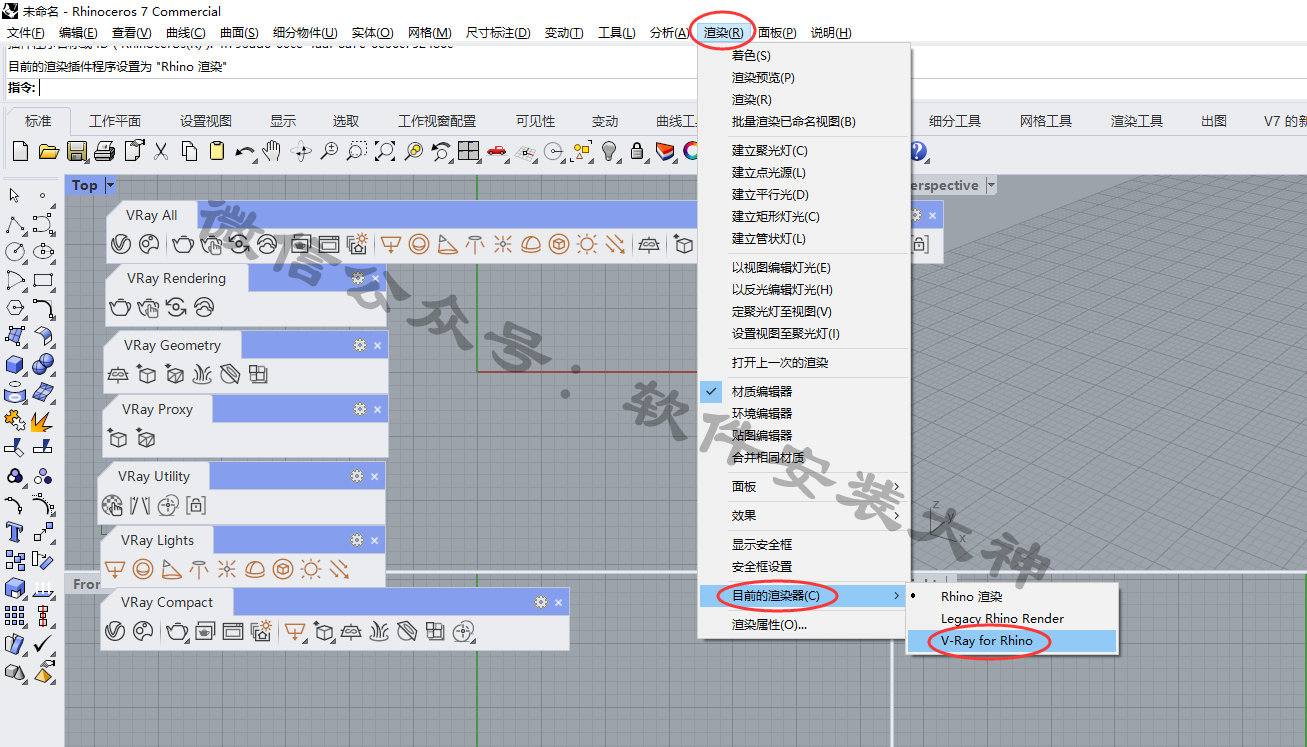Open the Perspective viewport dropdown arrow
Image resolution: width=1307 pixels, height=747 pixels.
click(991, 185)
